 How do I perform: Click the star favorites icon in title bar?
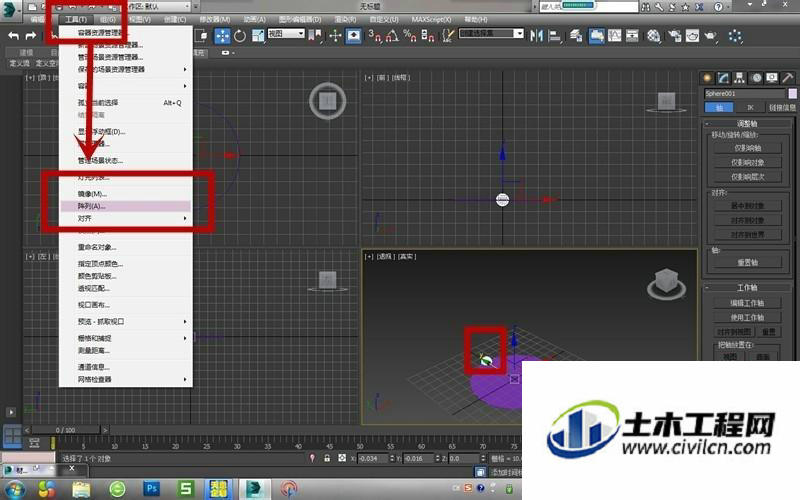pos(685,7)
